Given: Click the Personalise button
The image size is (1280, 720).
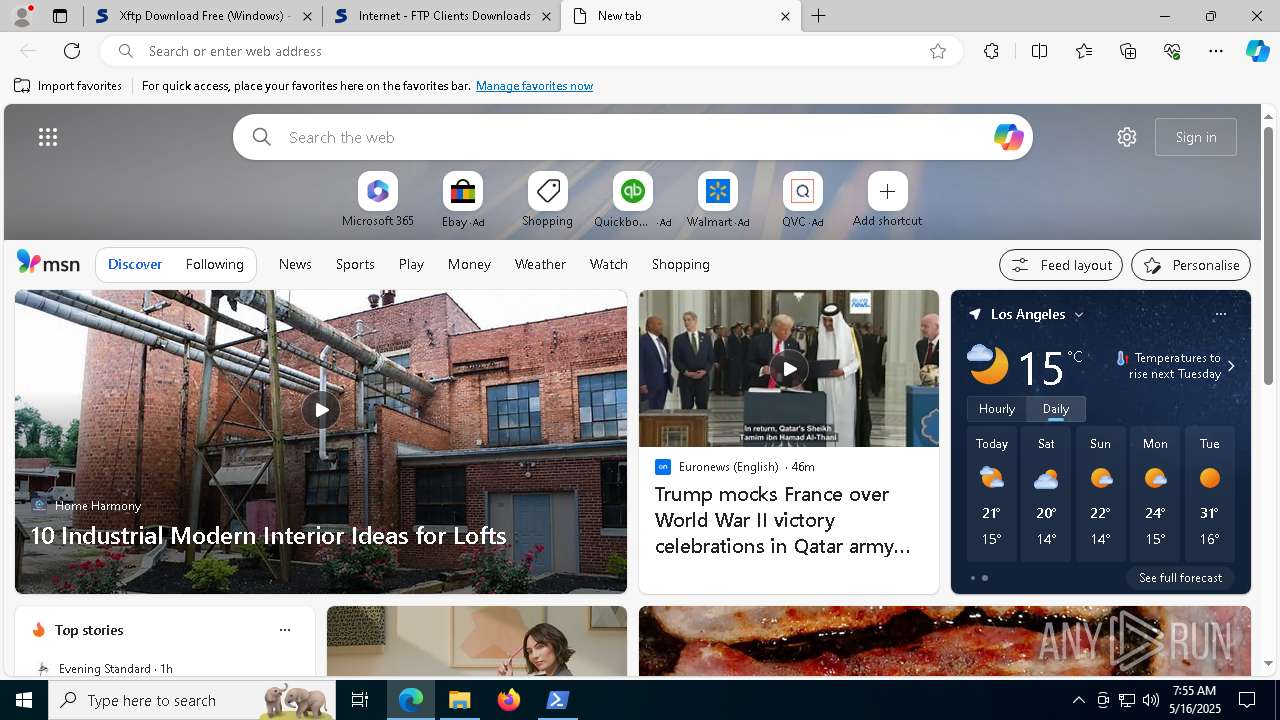Looking at the screenshot, I should (x=1191, y=265).
